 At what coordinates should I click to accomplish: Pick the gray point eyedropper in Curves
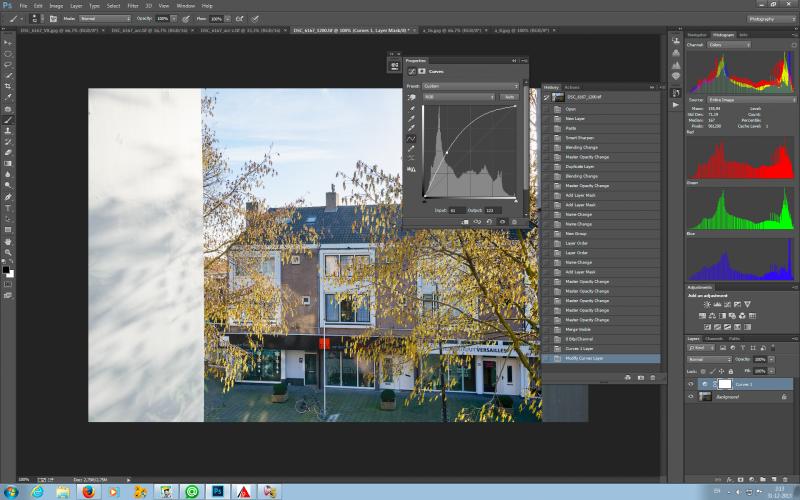[x=411, y=118]
